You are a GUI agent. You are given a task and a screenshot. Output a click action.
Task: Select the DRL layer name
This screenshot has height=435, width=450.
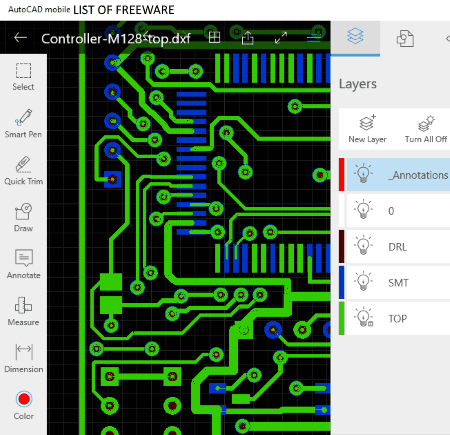tap(397, 247)
